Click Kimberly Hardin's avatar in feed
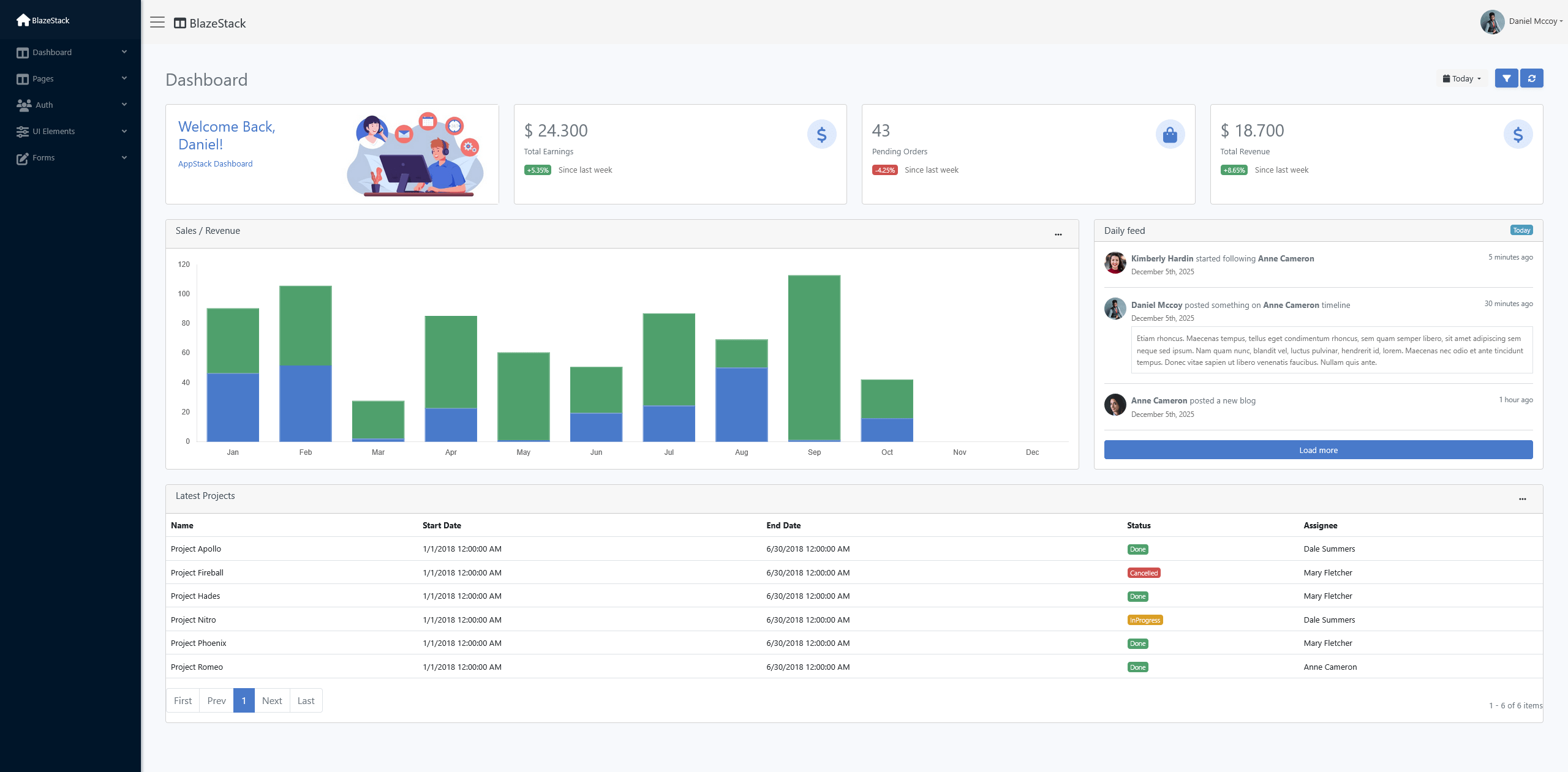The image size is (1568, 772). point(1115,263)
